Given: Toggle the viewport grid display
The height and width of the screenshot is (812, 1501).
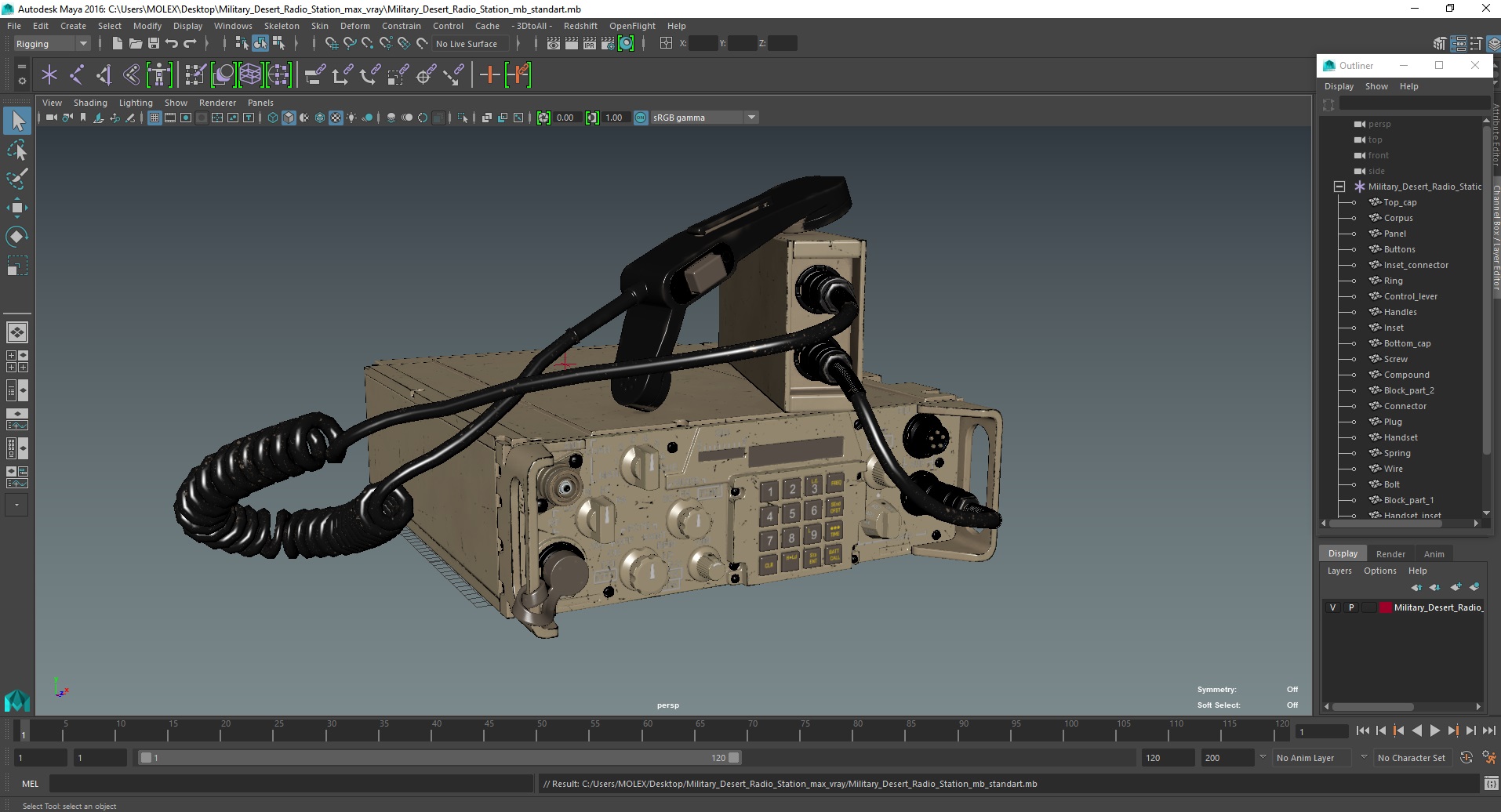Looking at the screenshot, I should [x=154, y=118].
